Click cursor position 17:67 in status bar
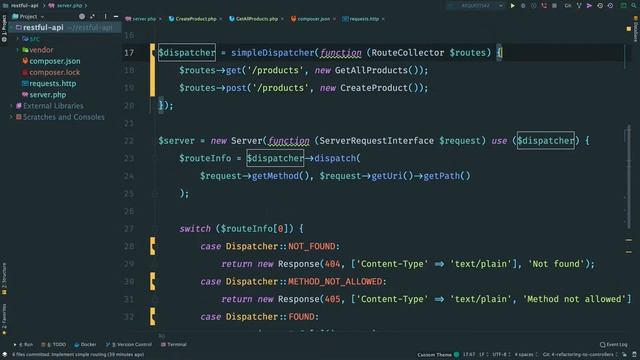The height and width of the screenshot is (360, 640). [x=469, y=355]
